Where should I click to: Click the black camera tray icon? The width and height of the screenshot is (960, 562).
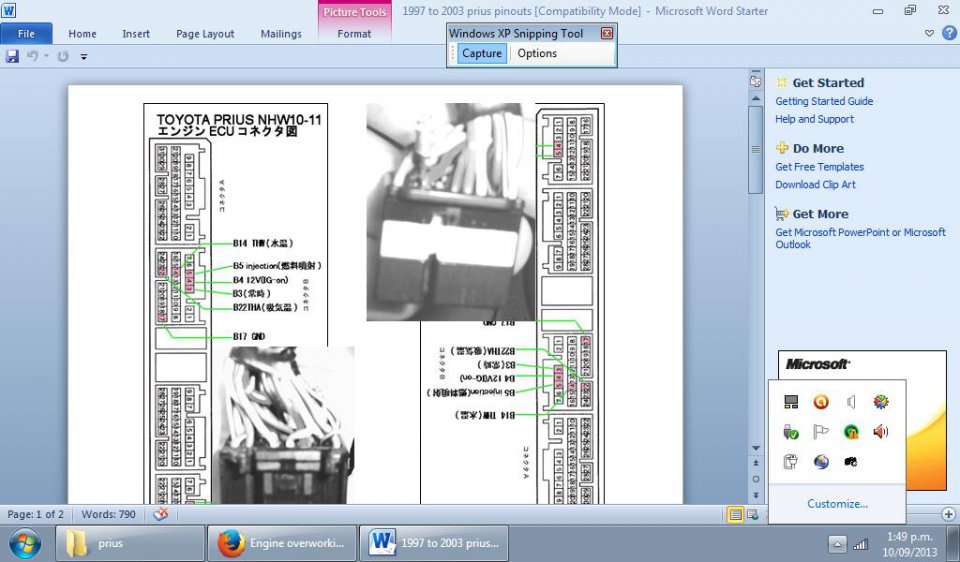[x=851, y=462]
